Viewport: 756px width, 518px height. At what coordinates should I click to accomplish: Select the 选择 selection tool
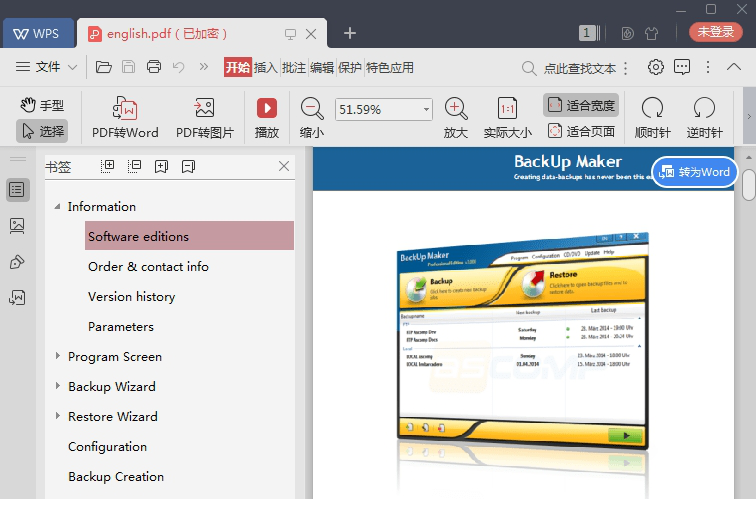(42, 131)
